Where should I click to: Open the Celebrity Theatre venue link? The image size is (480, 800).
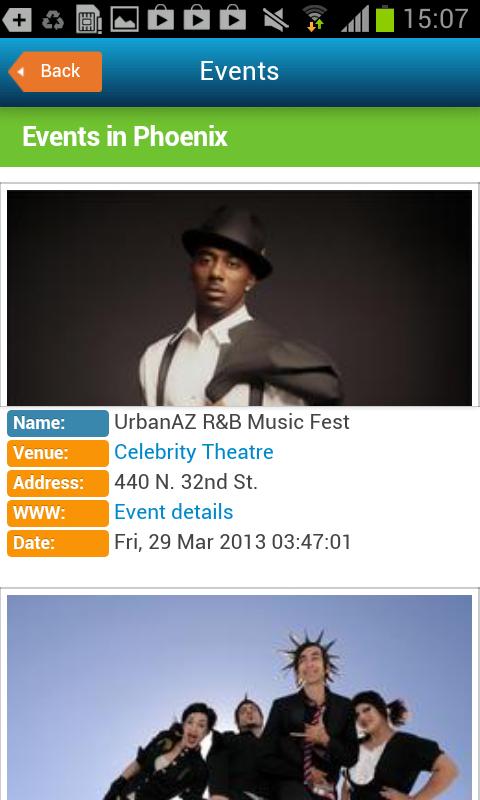(194, 452)
